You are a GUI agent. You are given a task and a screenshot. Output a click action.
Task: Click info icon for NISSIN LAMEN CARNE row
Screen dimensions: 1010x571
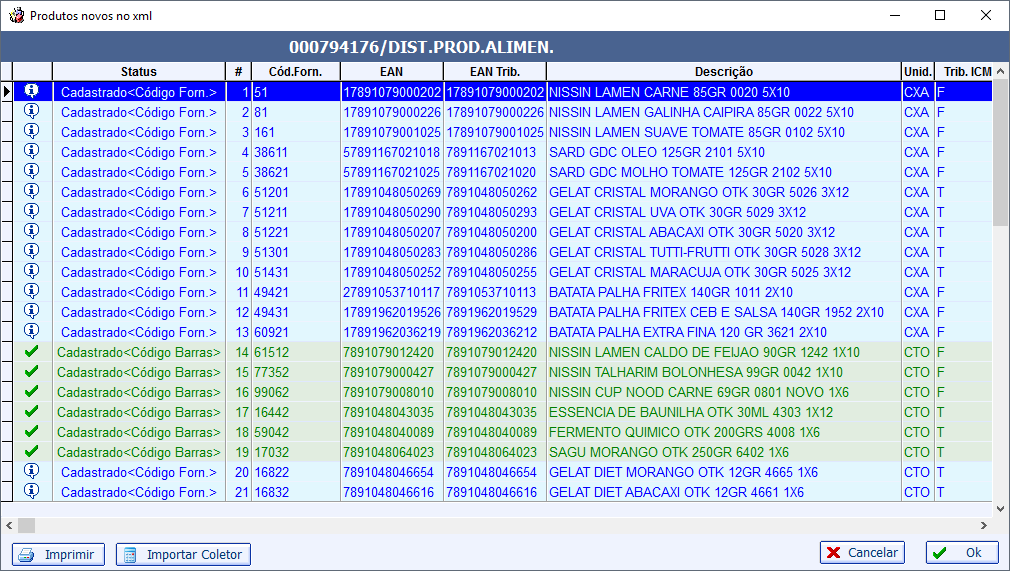click(32, 91)
